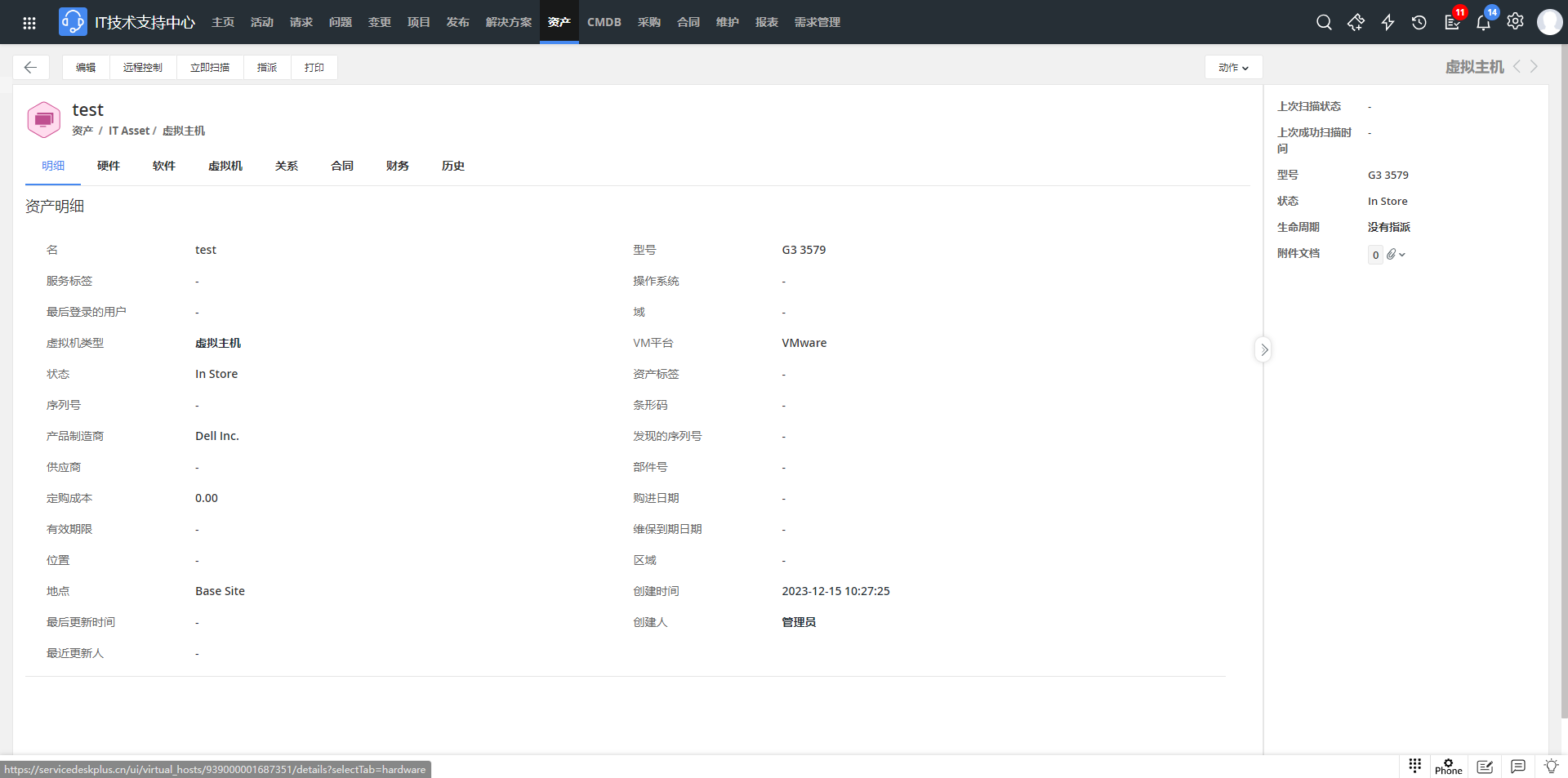
Task: Open the notifications bell with 14 badge
Action: point(1483,22)
